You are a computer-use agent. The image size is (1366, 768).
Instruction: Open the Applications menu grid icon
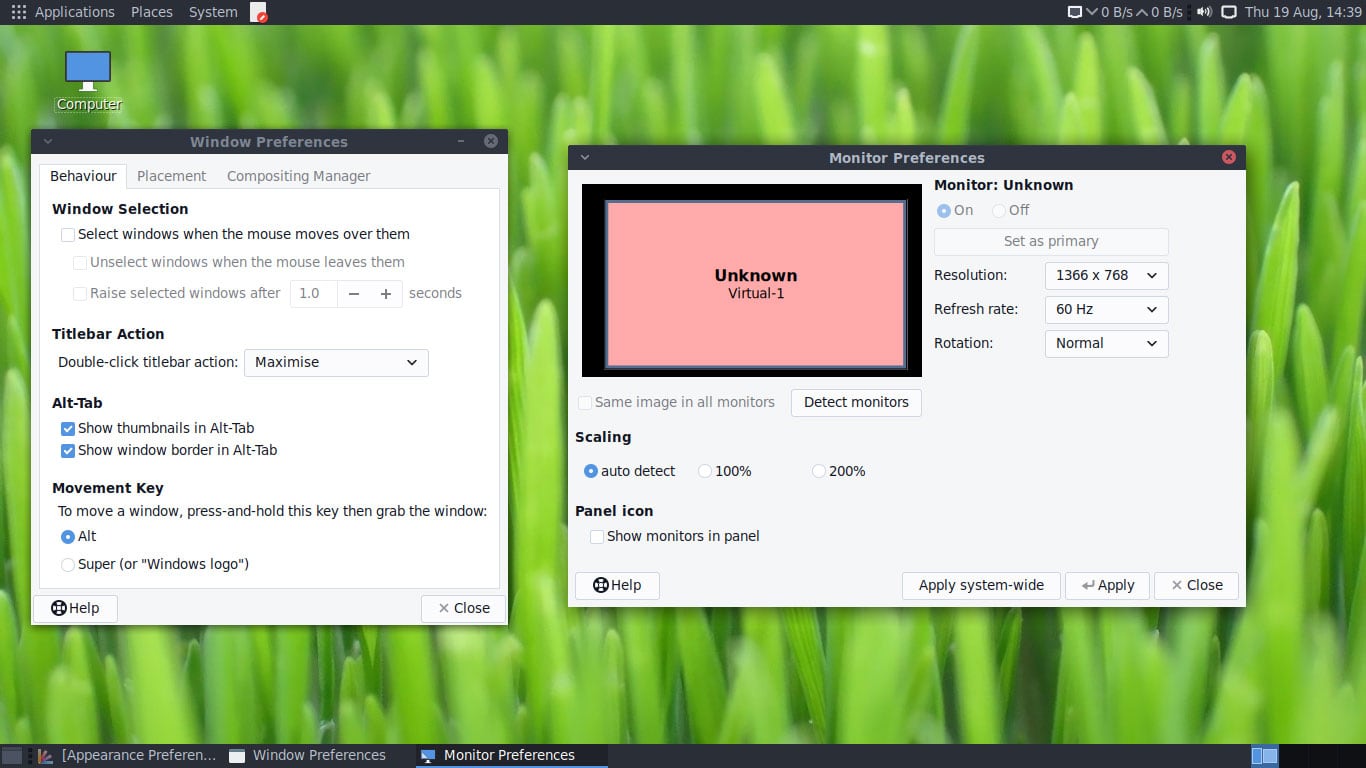18,12
